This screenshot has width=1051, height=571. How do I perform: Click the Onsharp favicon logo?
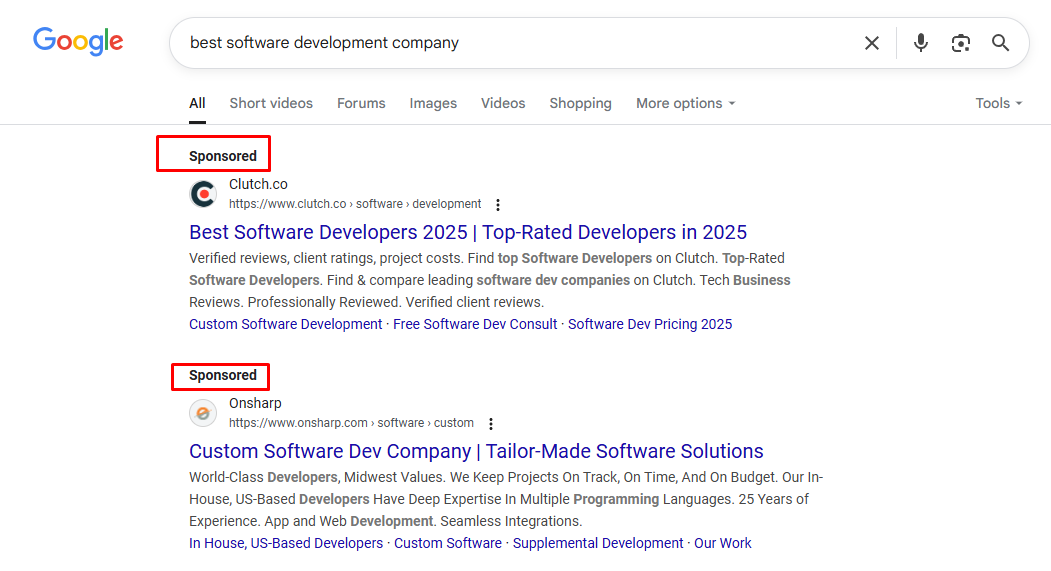203,414
